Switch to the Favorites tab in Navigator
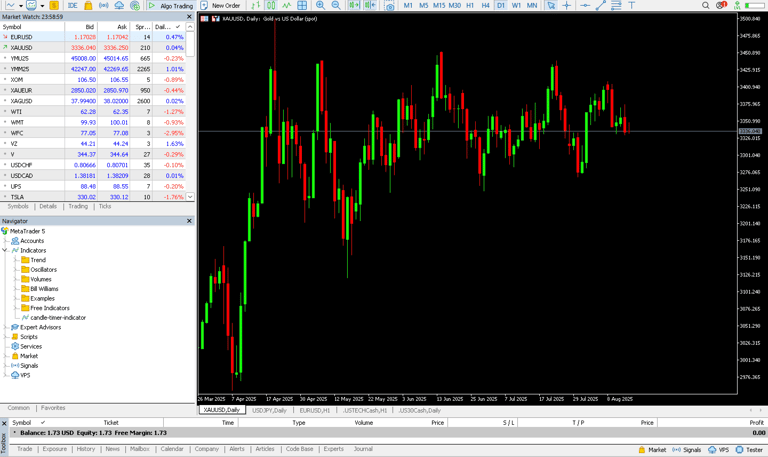 pos(53,408)
